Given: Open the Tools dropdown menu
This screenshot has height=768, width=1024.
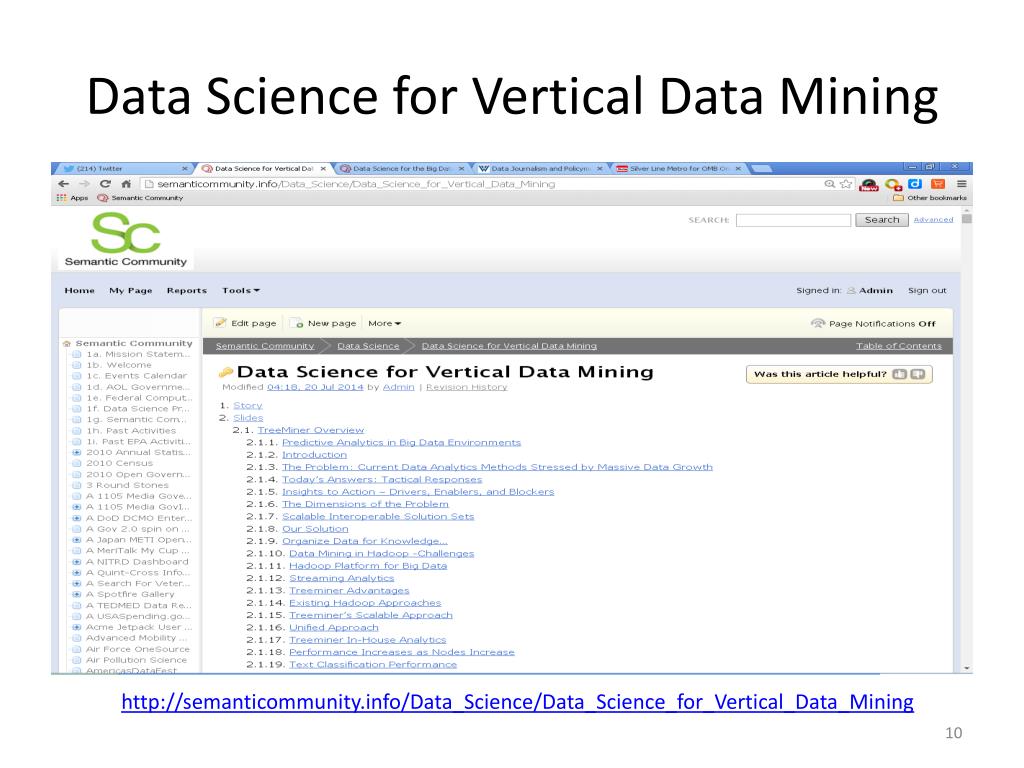Looking at the screenshot, I should [x=240, y=291].
